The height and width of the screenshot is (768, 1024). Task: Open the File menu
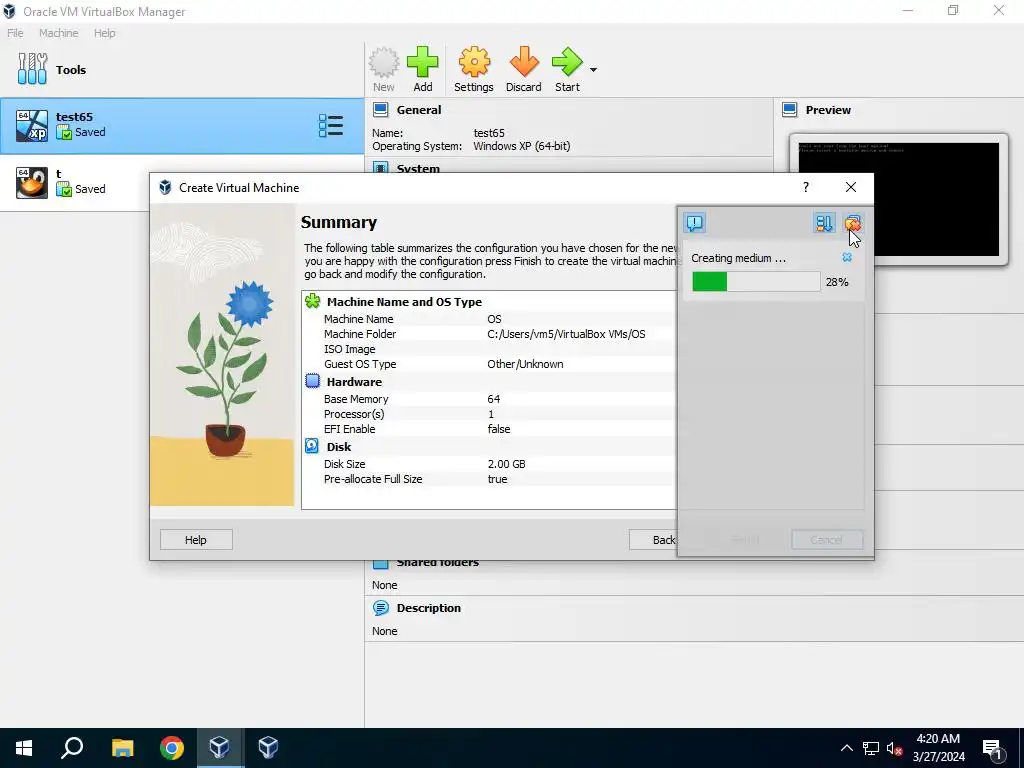pos(15,33)
